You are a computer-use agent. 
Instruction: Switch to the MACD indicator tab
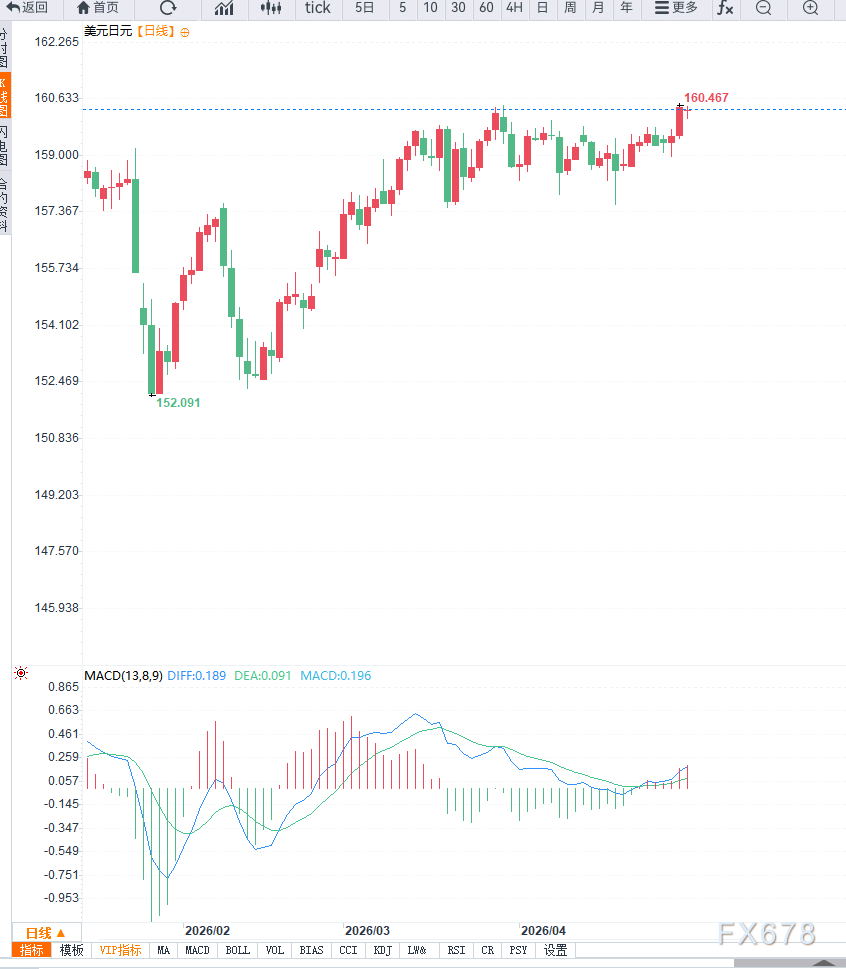click(x=200, y=950)
